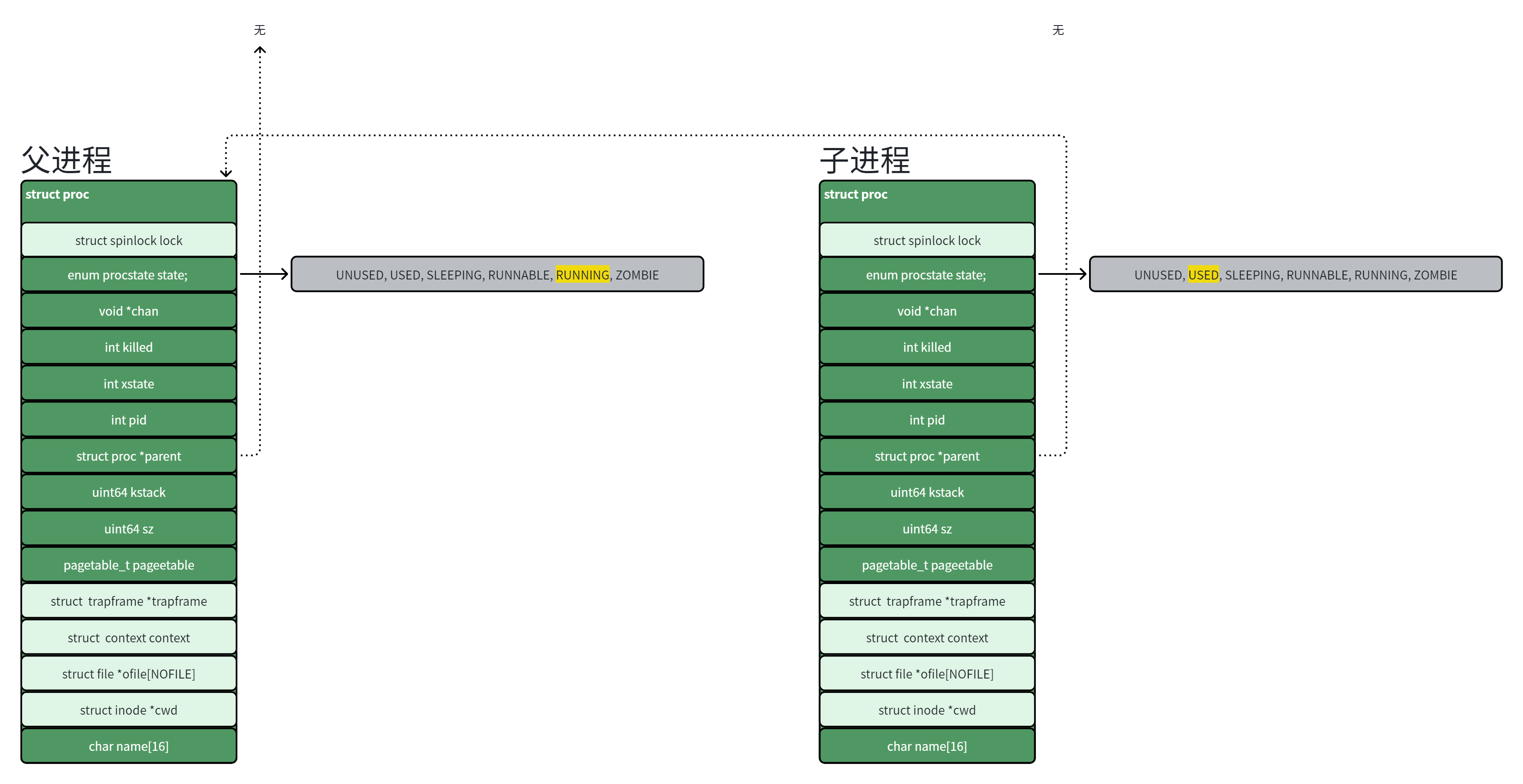The height and width of the screenshot is (784, 1523).
Task: Click parent 'struct trapframe *trapframe' box
Action: (x=128, y=602)
